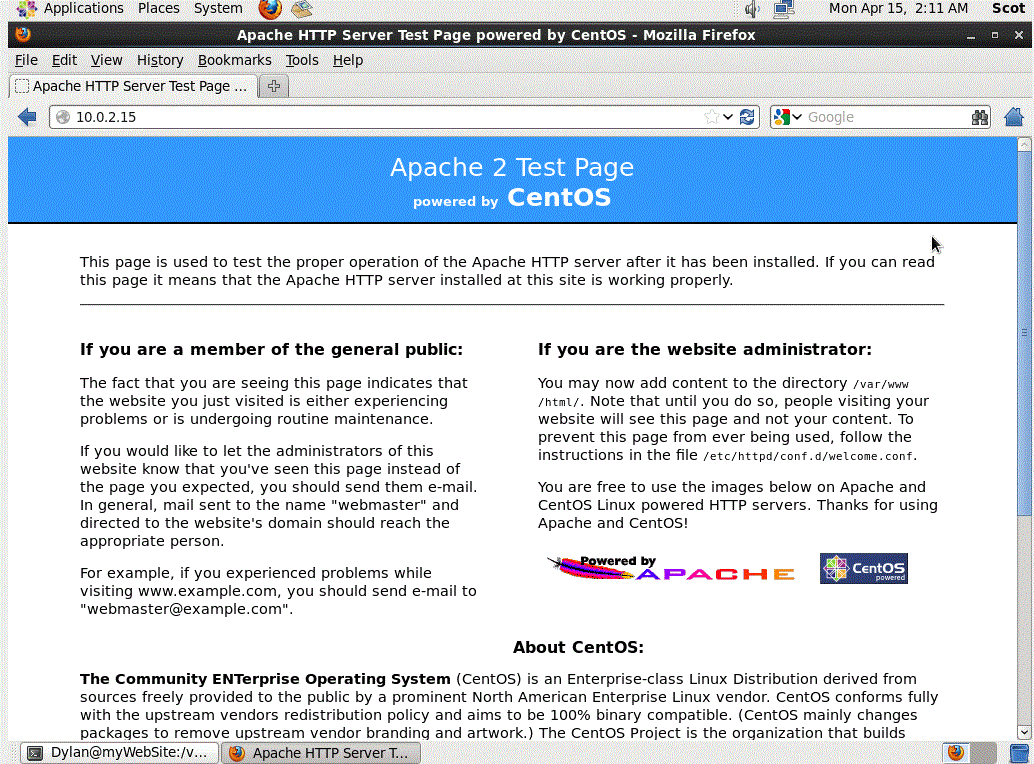The width and height of the screenshot is (1034, 764).
Task: Switch to the Dylan@myWebSite terminal window
Action: coord(118,752)
